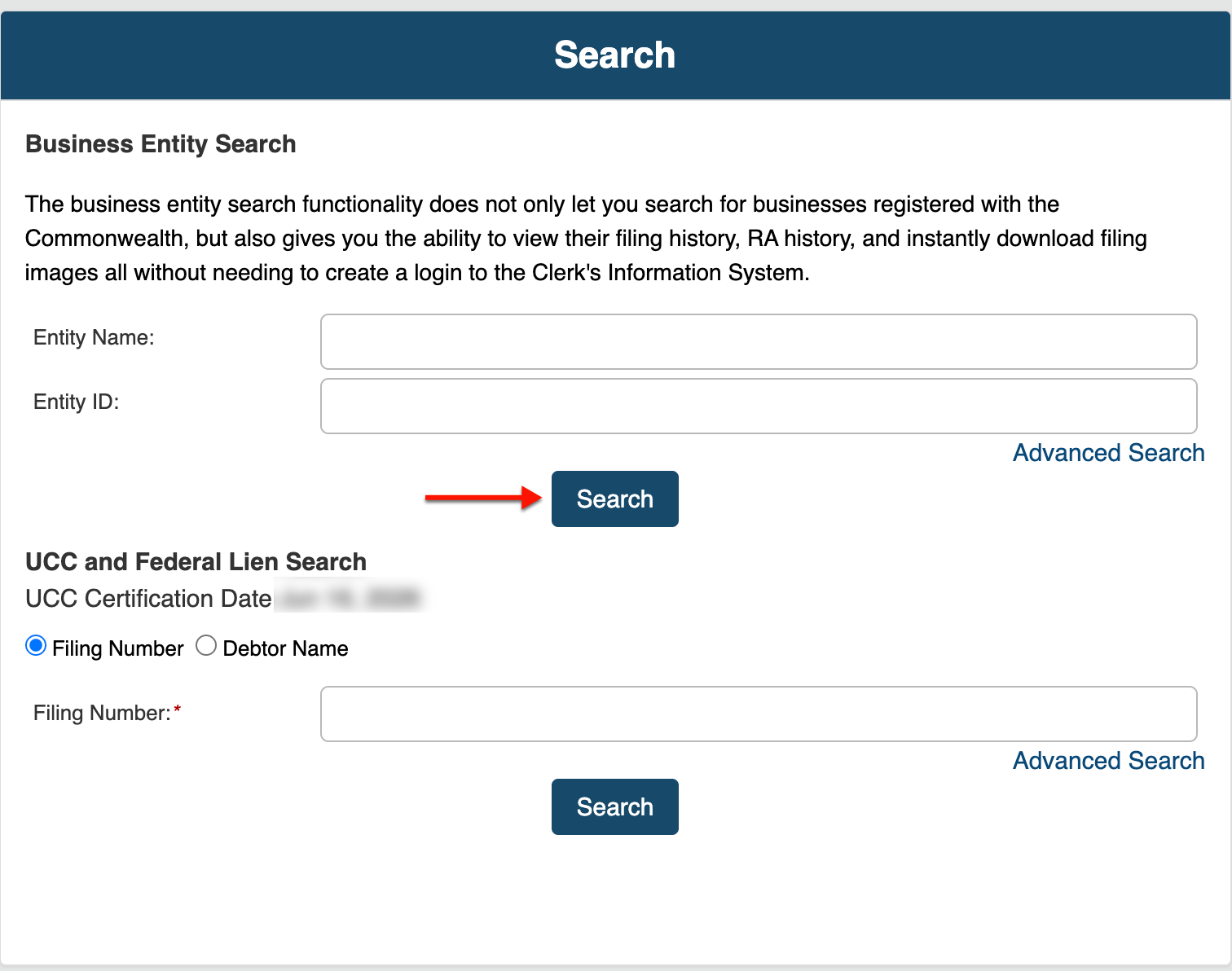Click the red arrow pointing at Search

pyautogui.click(x=484, y=498)
